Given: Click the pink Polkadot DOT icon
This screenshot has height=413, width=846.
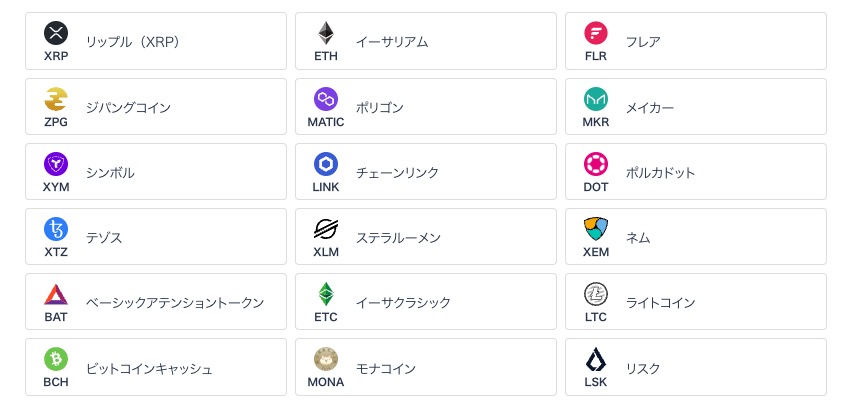Looking at the screenshot, I should pyautogui.click(x=596, y=164).
